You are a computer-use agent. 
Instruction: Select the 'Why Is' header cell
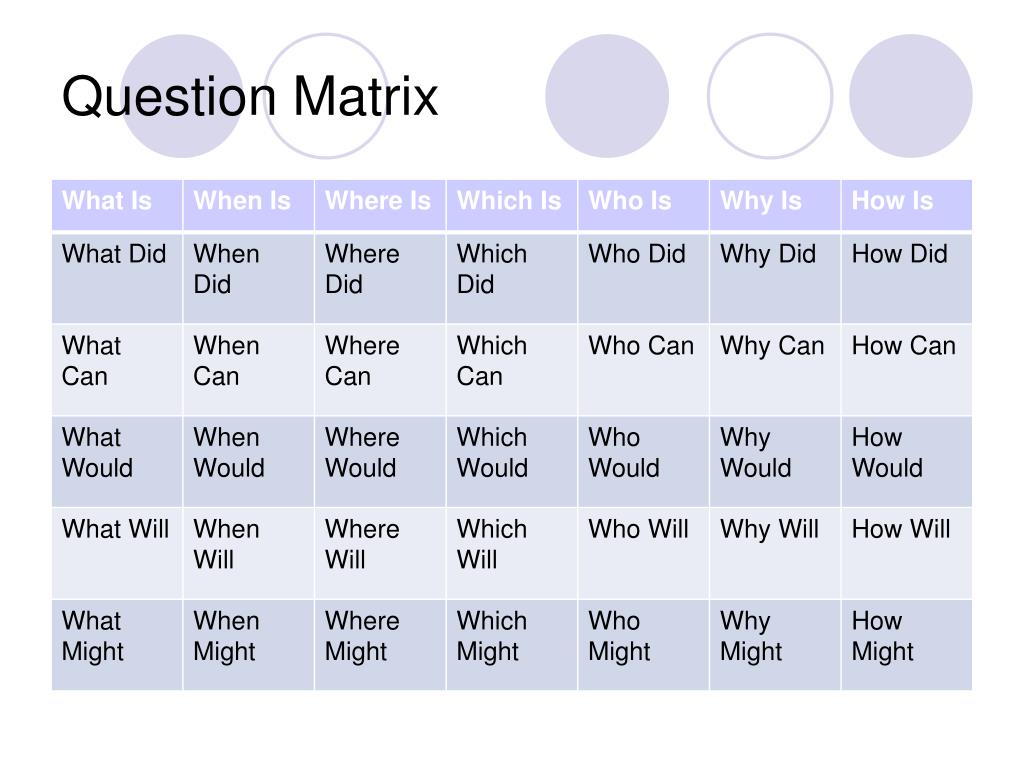[775, 204]
